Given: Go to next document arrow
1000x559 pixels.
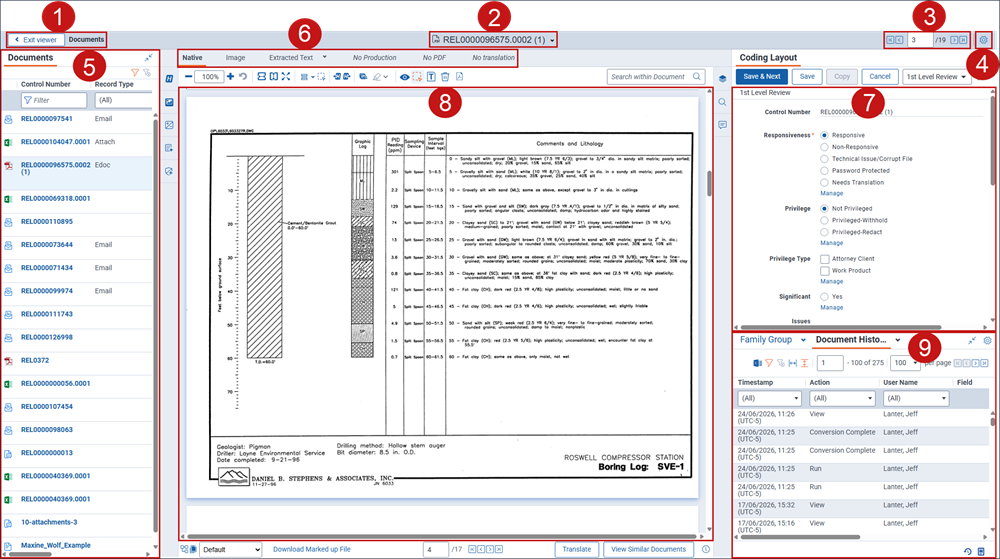Looking at the screenshot, I should [x=954, y=40].
